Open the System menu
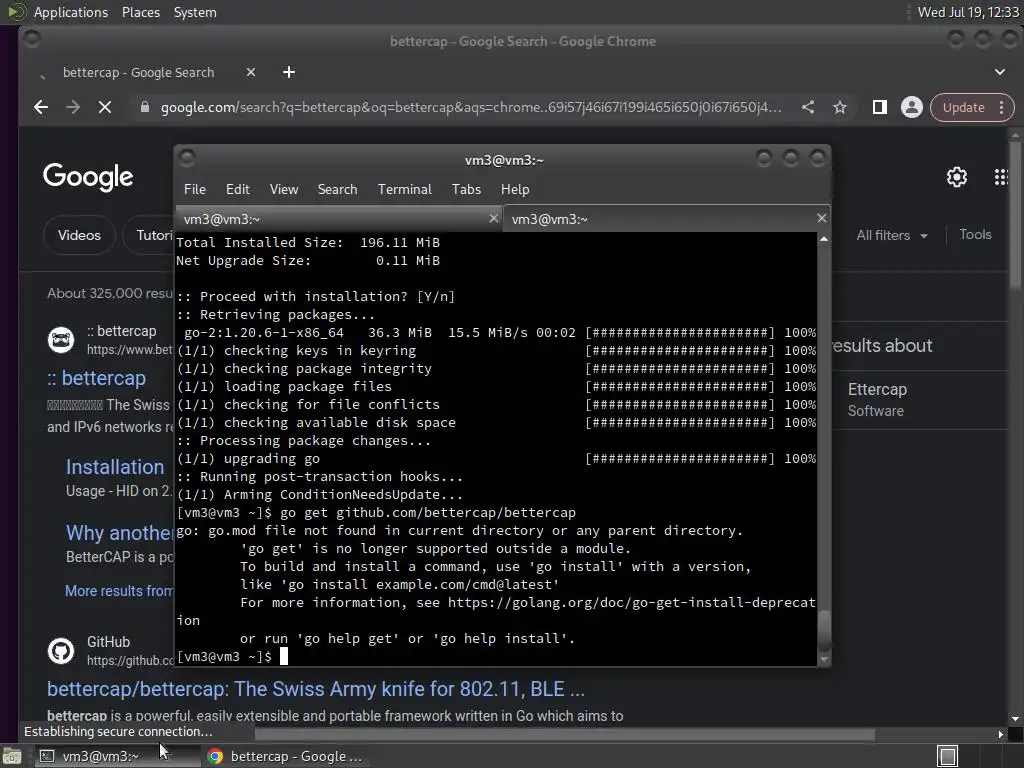 pyautogui.click(x=195, y=12)
